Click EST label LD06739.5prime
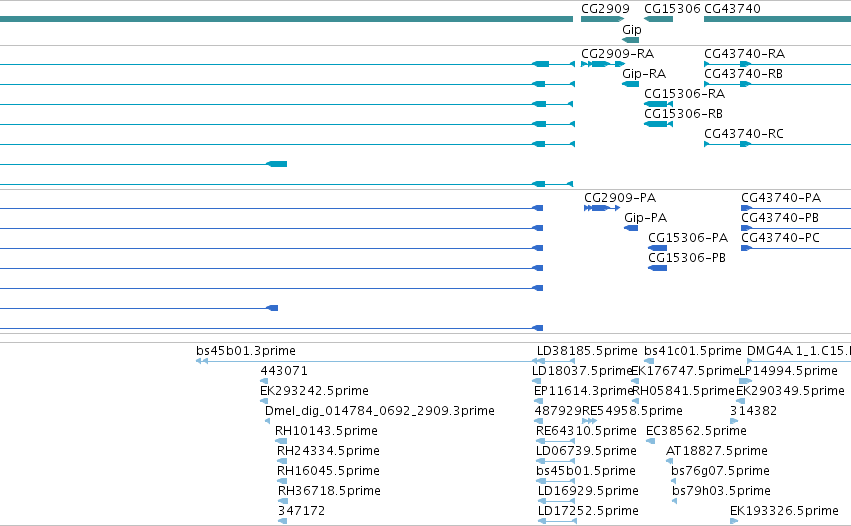Screen dimensions: 851x526 pyautogui.click(x=586, y=452)
